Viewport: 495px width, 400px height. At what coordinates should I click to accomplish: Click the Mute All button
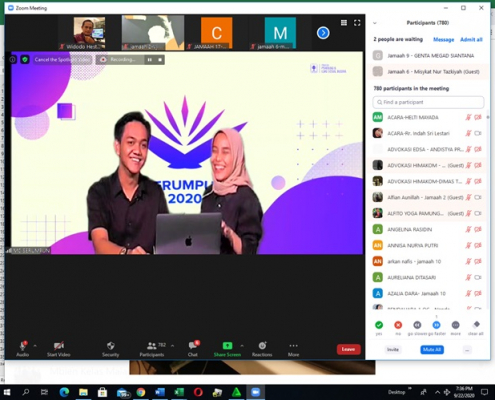(x=432, y=349)
